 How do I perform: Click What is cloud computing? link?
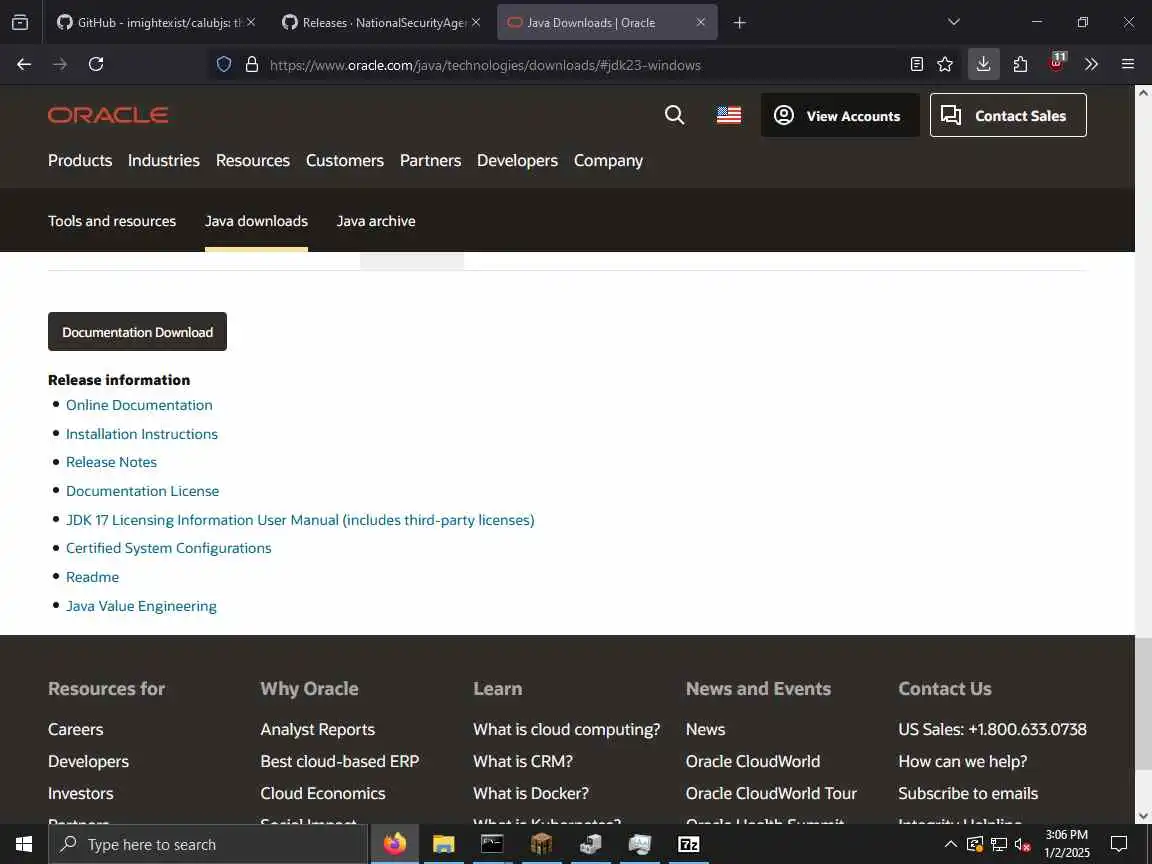pos(566,730)
